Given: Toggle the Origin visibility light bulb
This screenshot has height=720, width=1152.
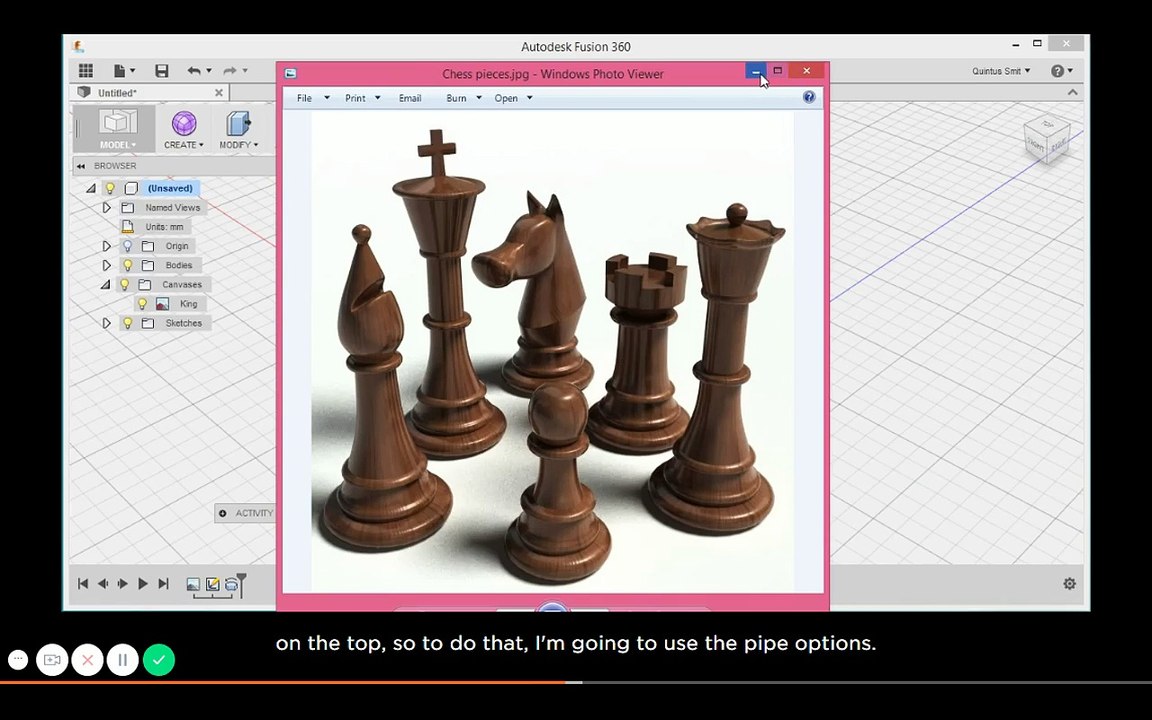Looking at the screenshot, I should point(127,246).
